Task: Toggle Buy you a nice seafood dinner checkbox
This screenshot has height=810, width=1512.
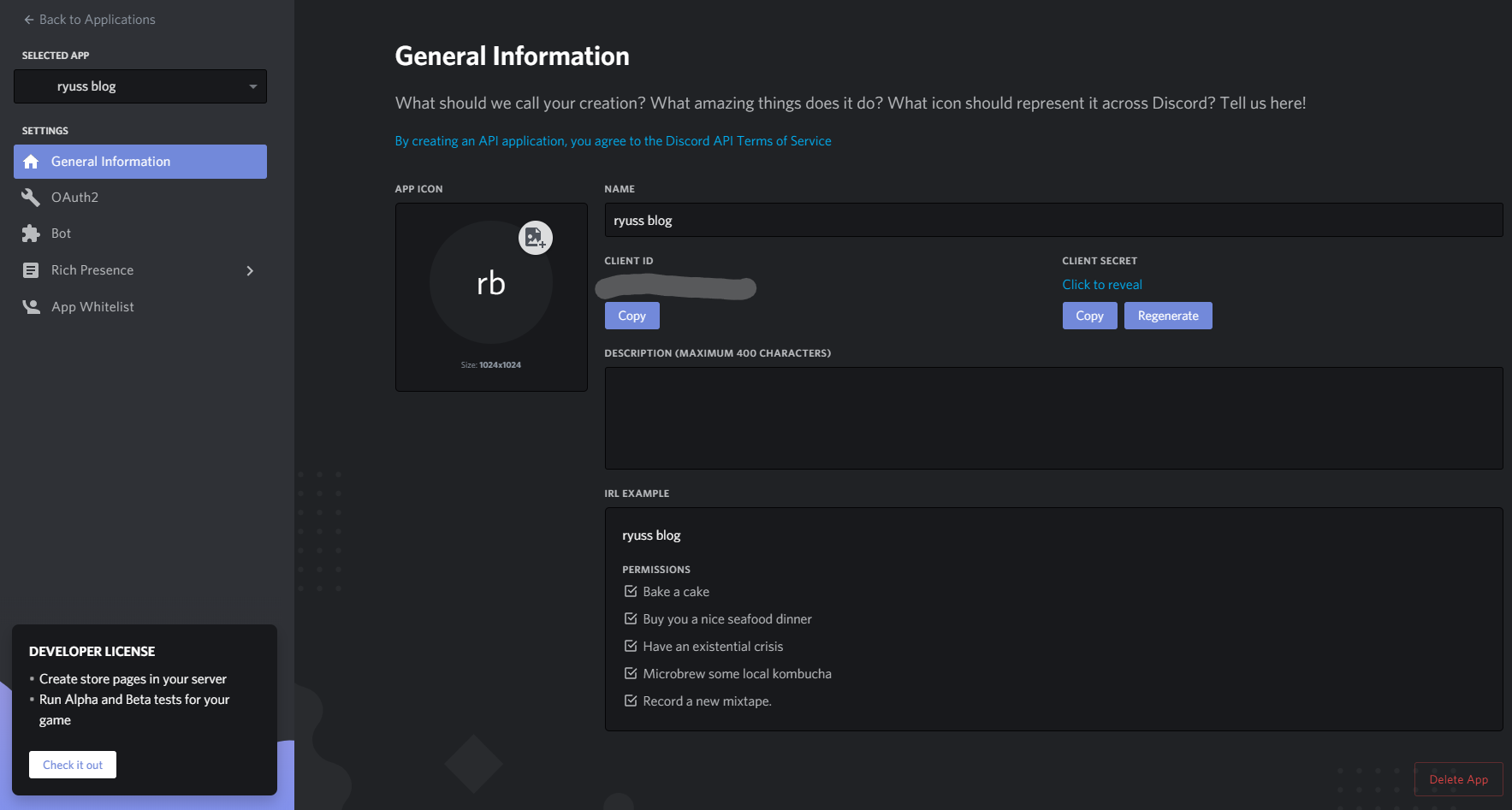Action: coord(631,618)
